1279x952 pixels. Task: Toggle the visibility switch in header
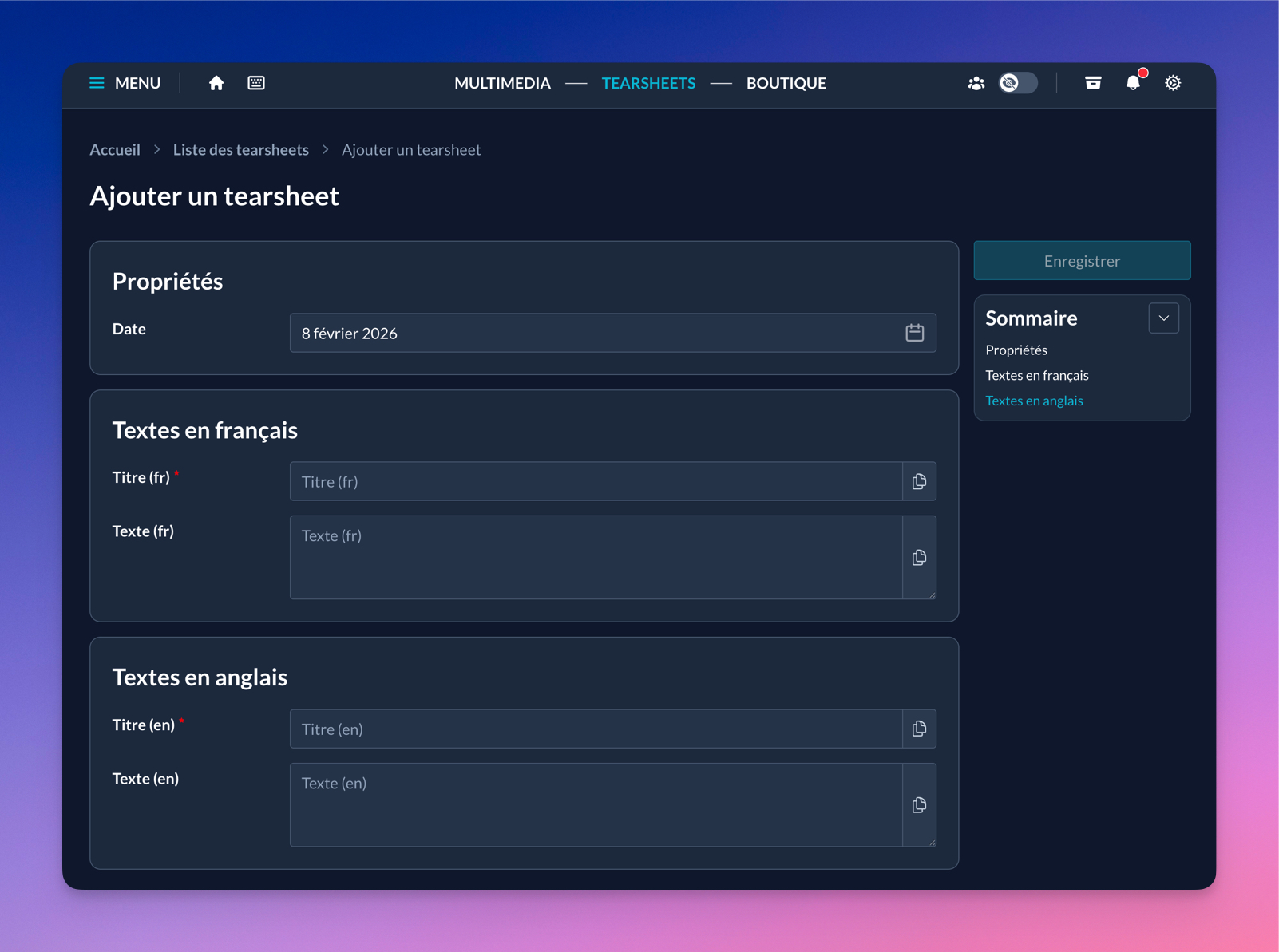pos(1018,83)
